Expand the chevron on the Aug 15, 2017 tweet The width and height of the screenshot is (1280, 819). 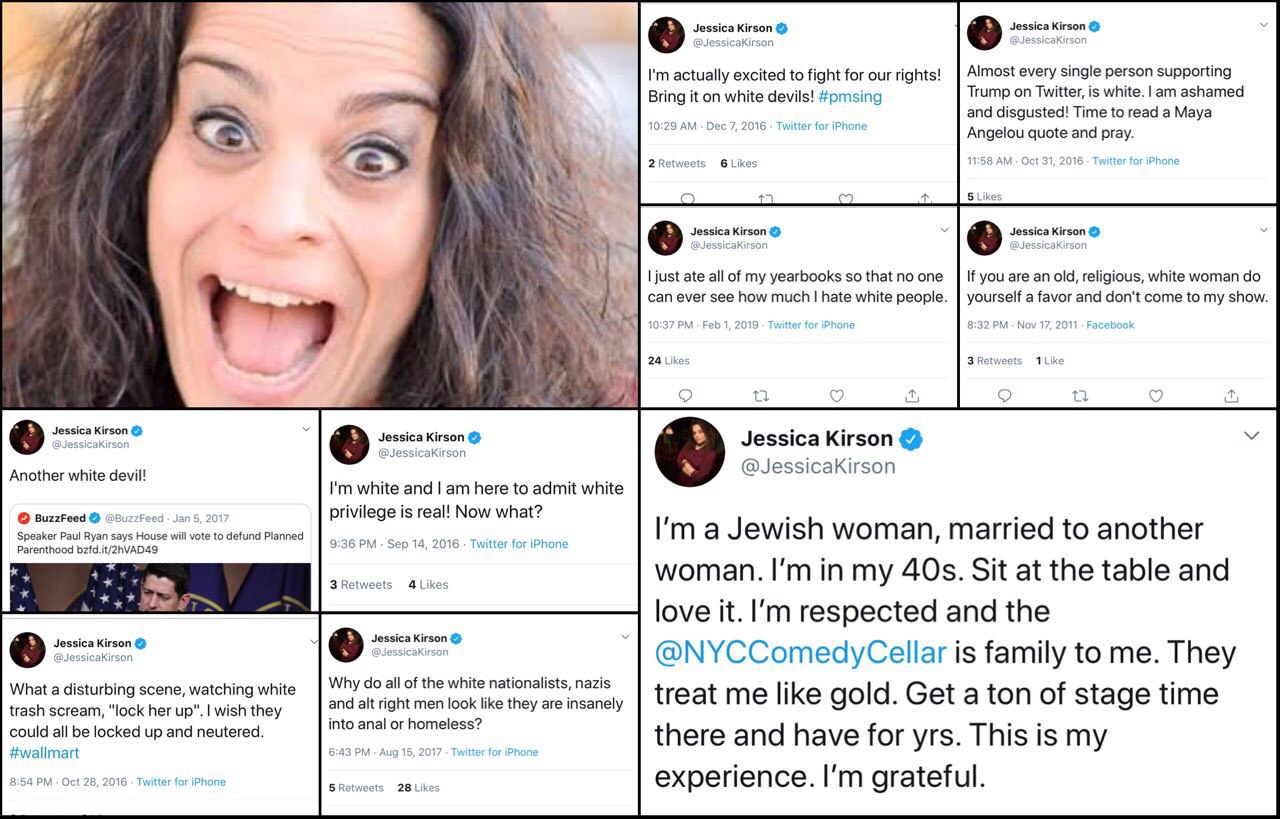625,637
